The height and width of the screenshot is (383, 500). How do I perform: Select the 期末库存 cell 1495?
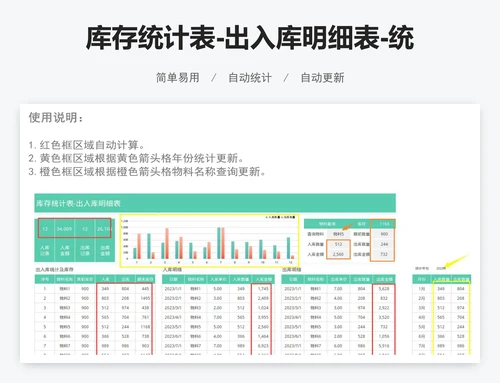(x=145, y=298)
